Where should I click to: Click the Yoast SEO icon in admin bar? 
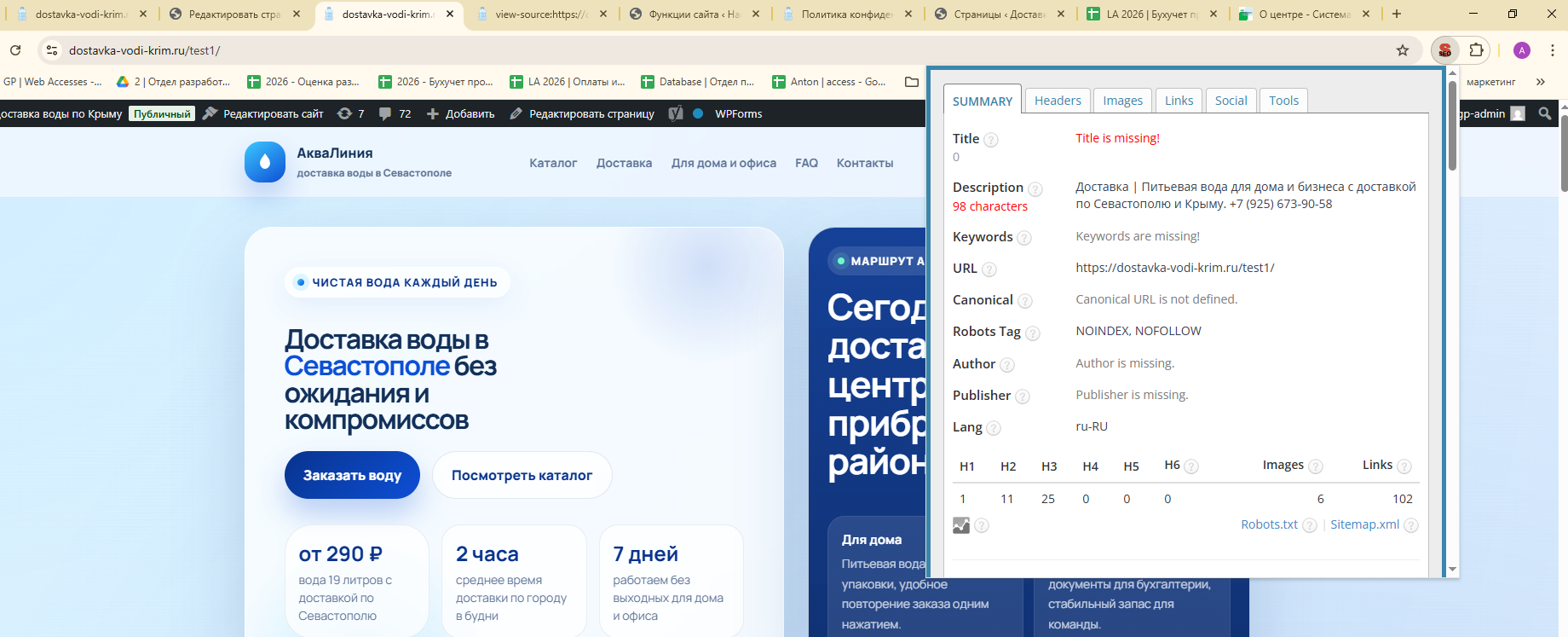676,113
